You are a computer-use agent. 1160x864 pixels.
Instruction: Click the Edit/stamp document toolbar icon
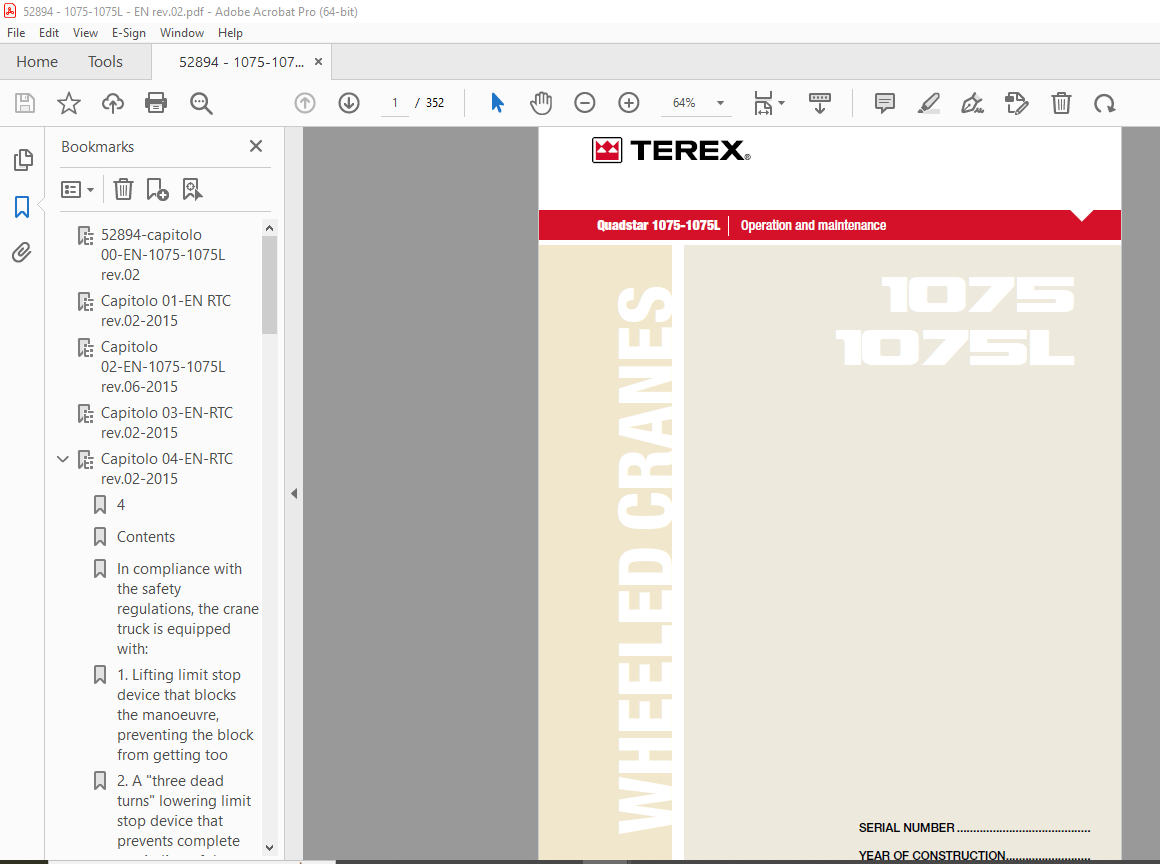[1016, 103]
